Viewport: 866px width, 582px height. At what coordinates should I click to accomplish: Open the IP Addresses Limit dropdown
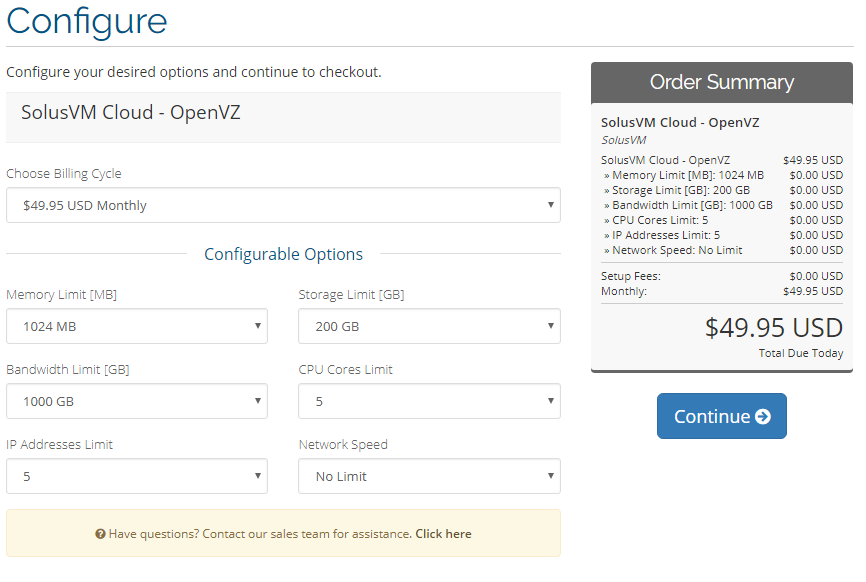137,476
